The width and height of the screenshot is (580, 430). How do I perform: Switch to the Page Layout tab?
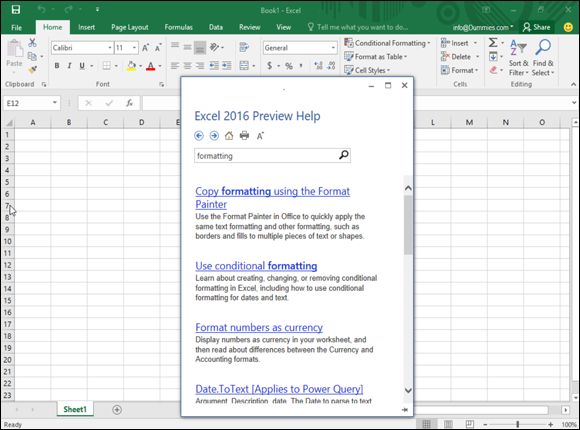point(129,27)
